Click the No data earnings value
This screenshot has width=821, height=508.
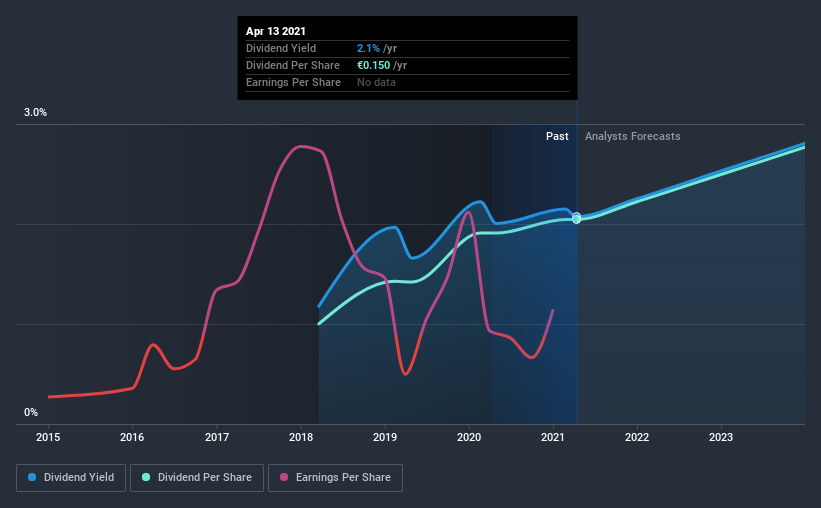pos(376,82)
